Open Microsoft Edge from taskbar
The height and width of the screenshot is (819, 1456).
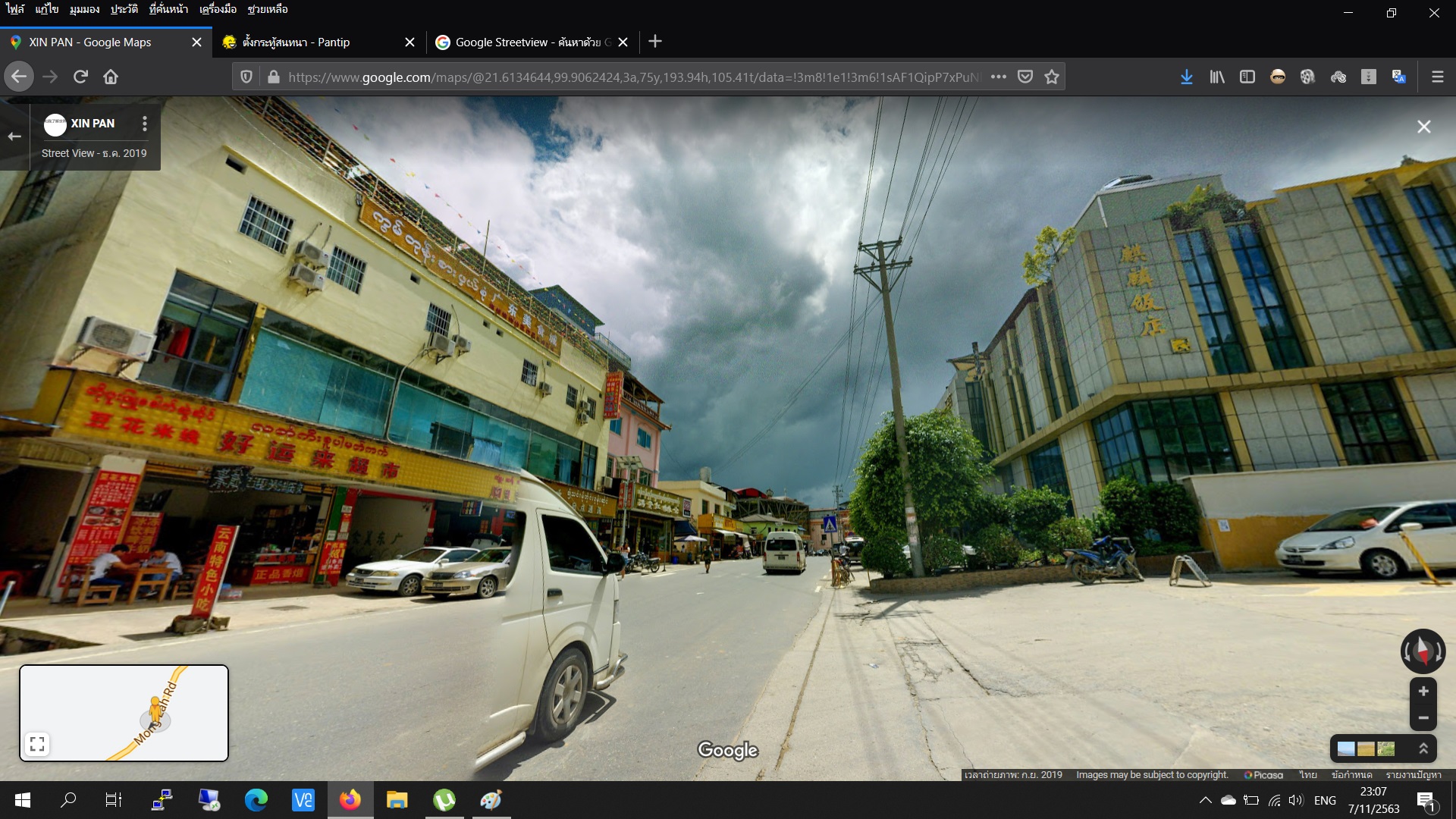tap(256, 800)
